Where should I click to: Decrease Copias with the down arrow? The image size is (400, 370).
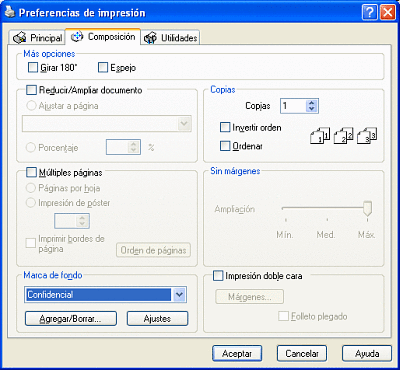312,109
